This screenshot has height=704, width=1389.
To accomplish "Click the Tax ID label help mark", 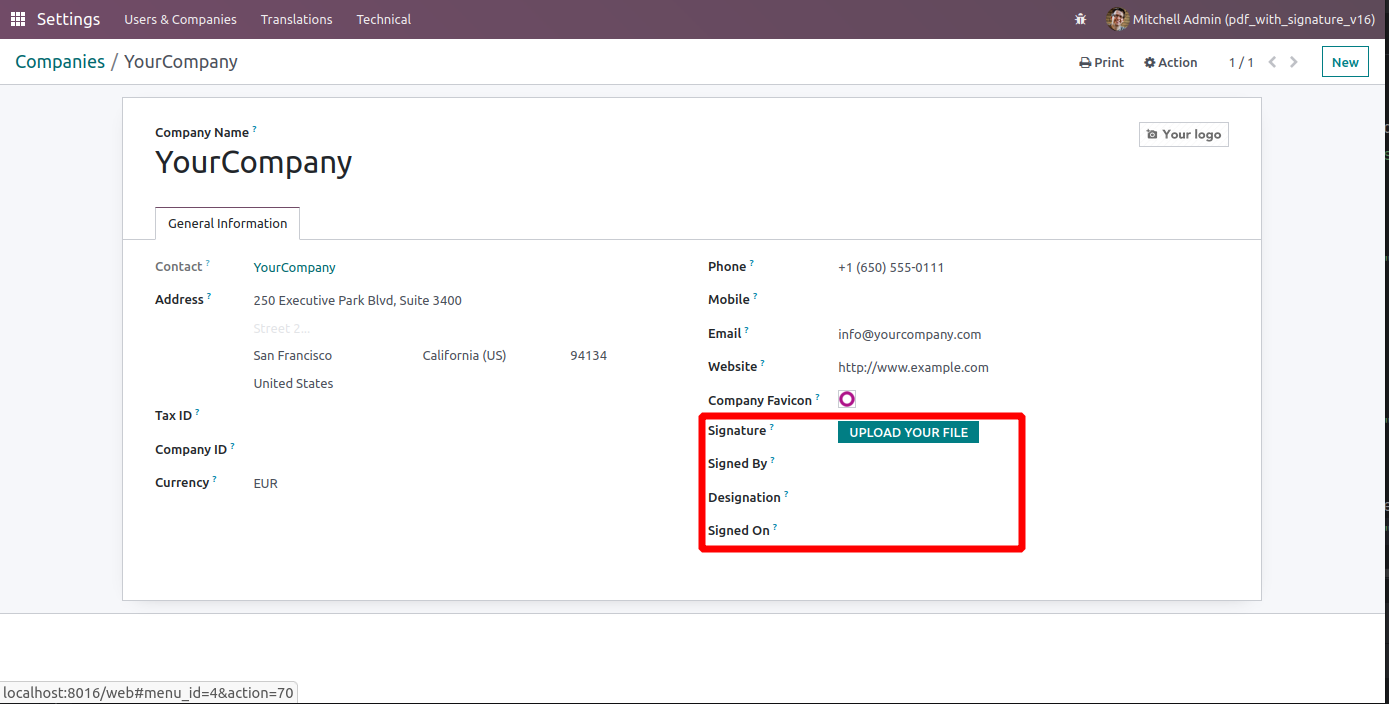I will (x=197, y=411).
